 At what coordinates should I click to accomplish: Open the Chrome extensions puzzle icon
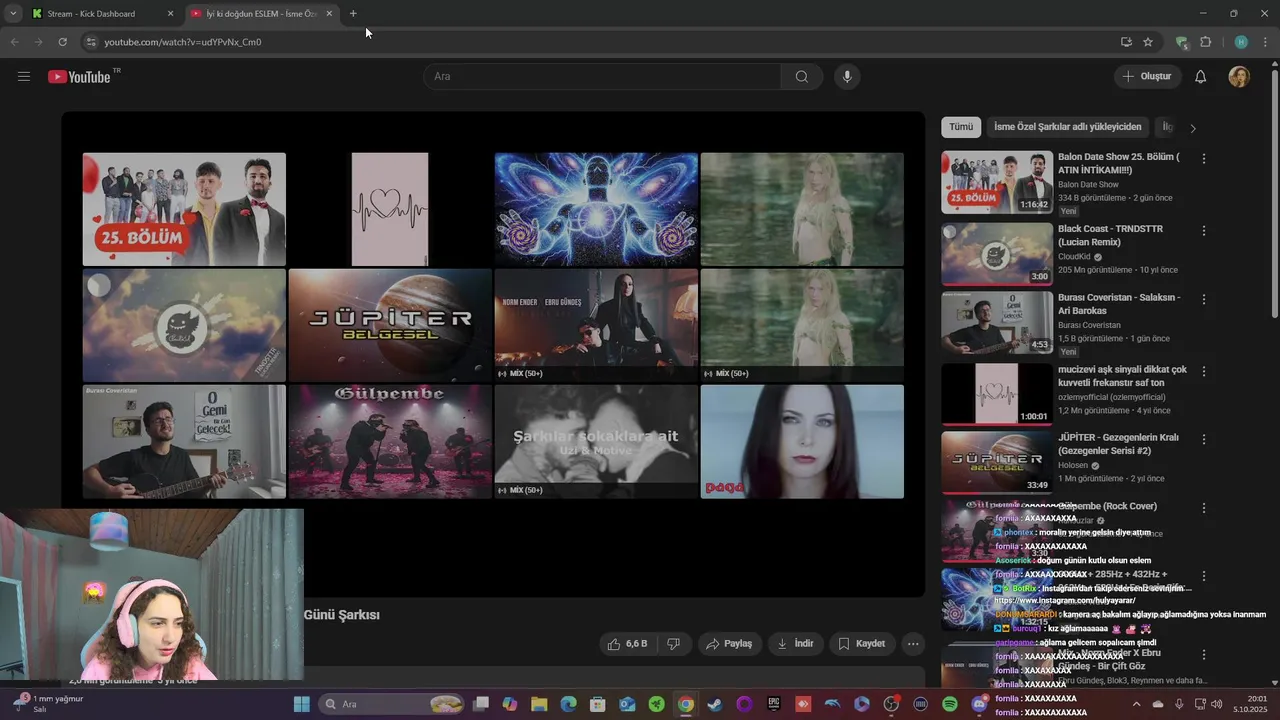point(1206,42)
